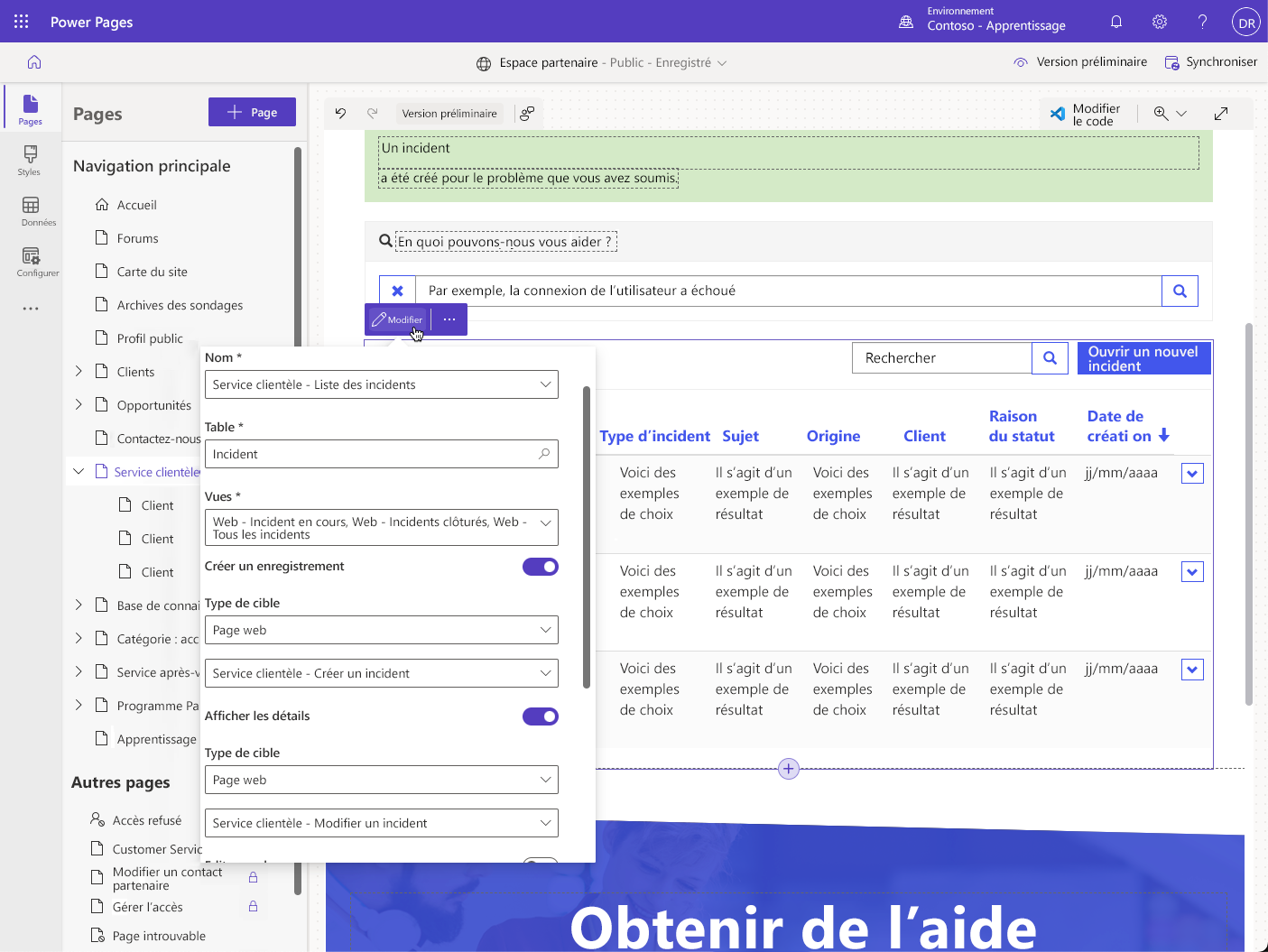Go to home icon
The image size is (1268, 952).
[34, 62]
